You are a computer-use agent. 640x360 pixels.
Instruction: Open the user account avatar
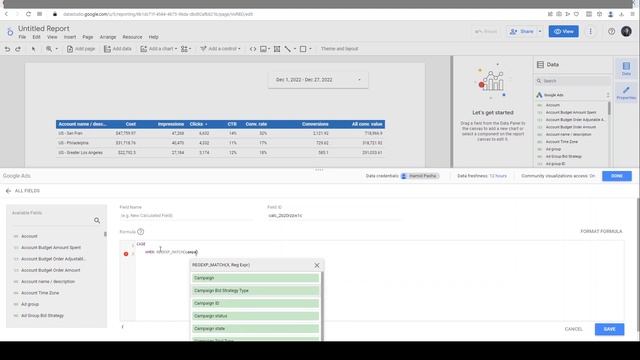coord(626,31)
